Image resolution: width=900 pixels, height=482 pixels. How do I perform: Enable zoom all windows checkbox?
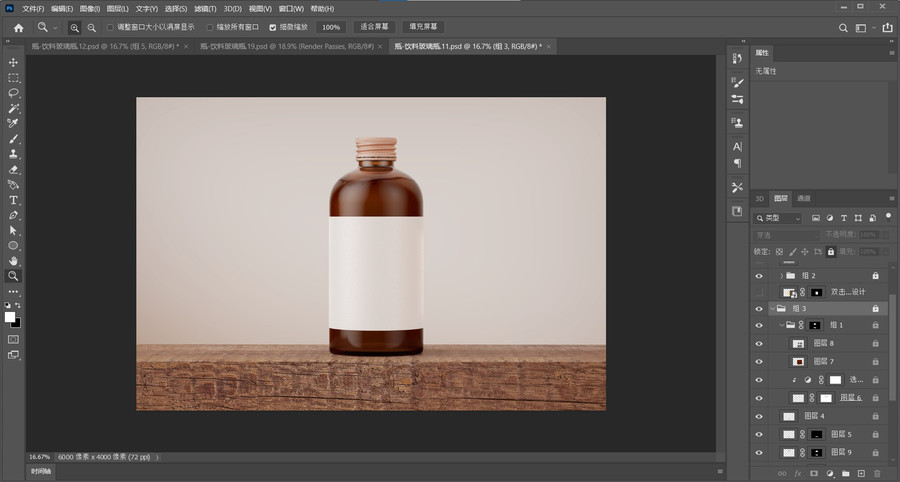210,27
